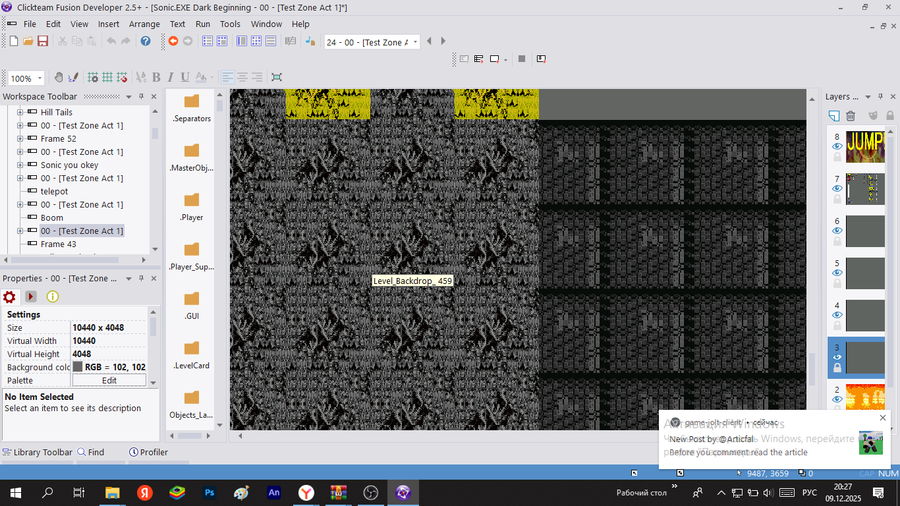The image size is (900, 506).
Task: Open the run toolbar dropdown arrow
Action: coord(505,60)
